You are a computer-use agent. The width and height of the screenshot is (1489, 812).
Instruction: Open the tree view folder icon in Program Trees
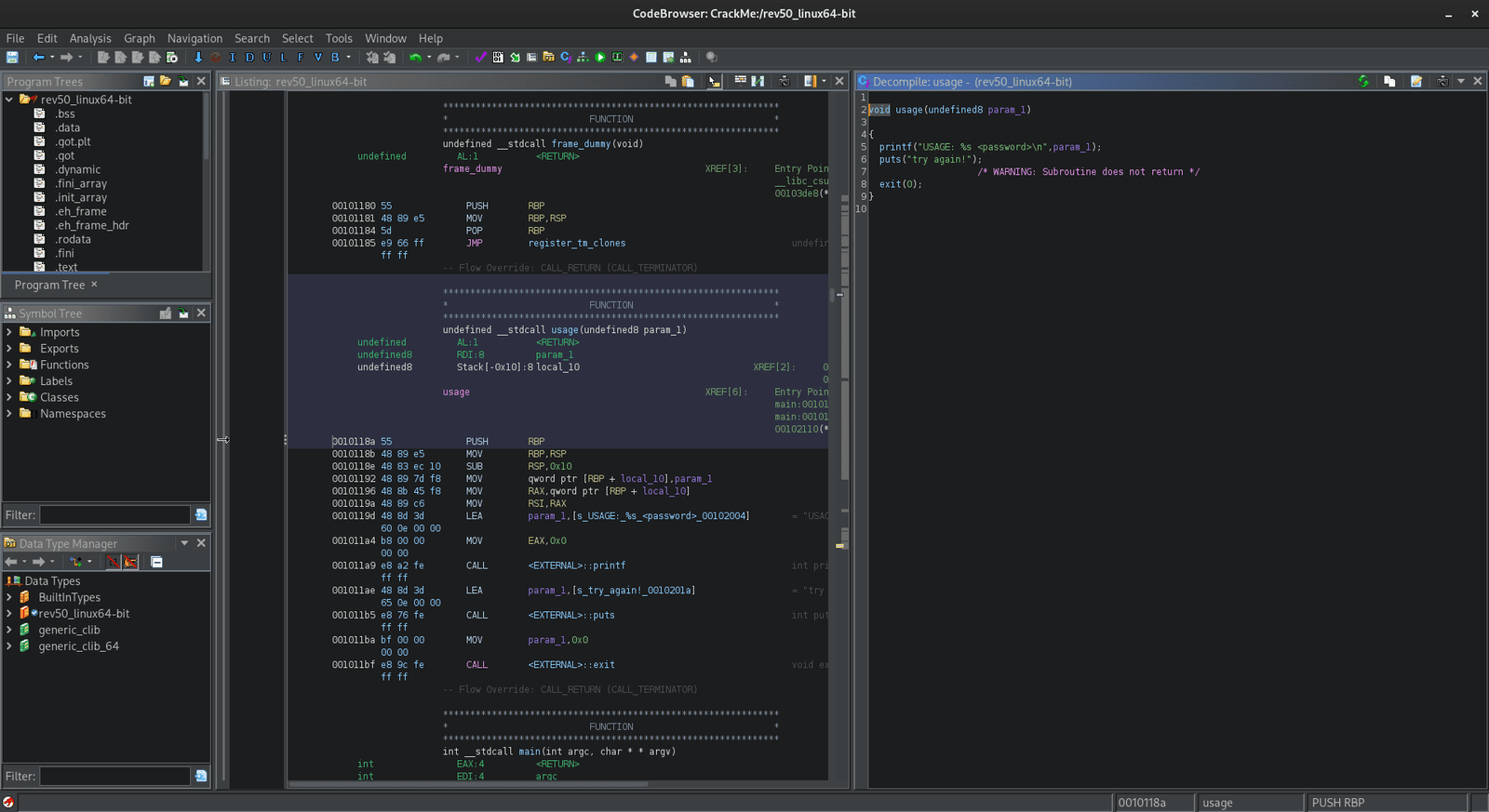(x=166, y=82)
